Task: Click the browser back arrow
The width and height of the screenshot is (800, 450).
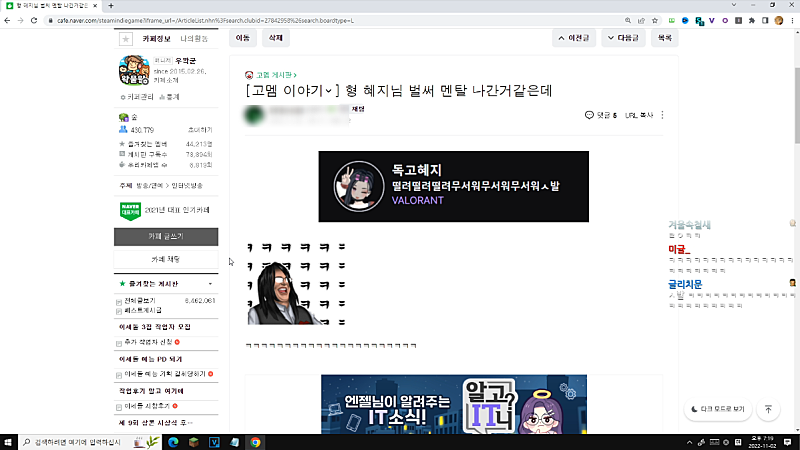Action: coord(7,20)
